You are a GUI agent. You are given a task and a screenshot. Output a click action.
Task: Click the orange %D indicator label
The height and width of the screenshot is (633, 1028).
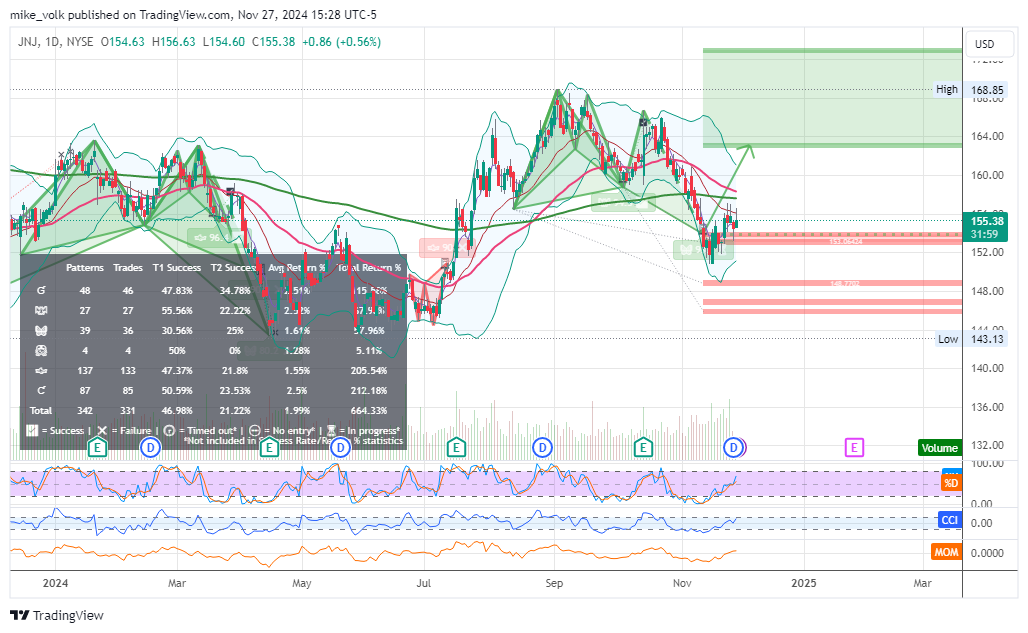[x=951, y=484]
